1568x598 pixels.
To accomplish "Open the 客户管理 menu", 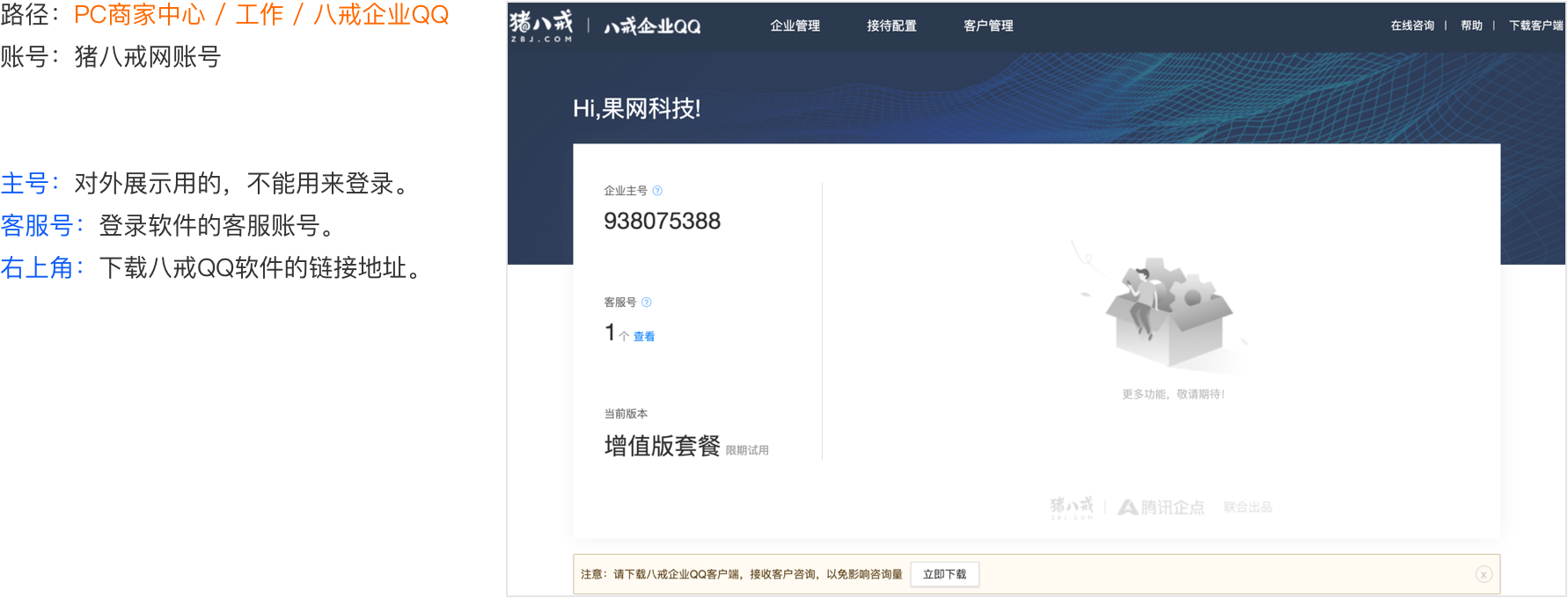I will [x=988, y=26].
